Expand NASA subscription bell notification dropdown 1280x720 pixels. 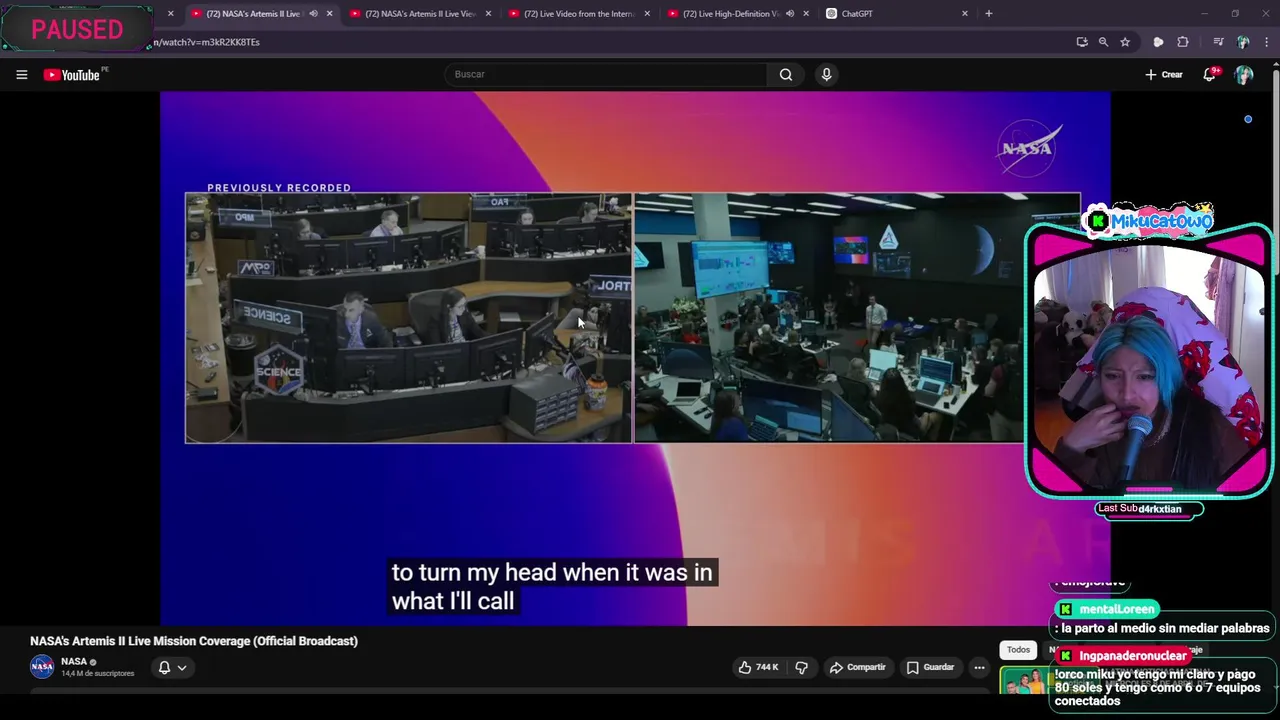coord(172,667)
